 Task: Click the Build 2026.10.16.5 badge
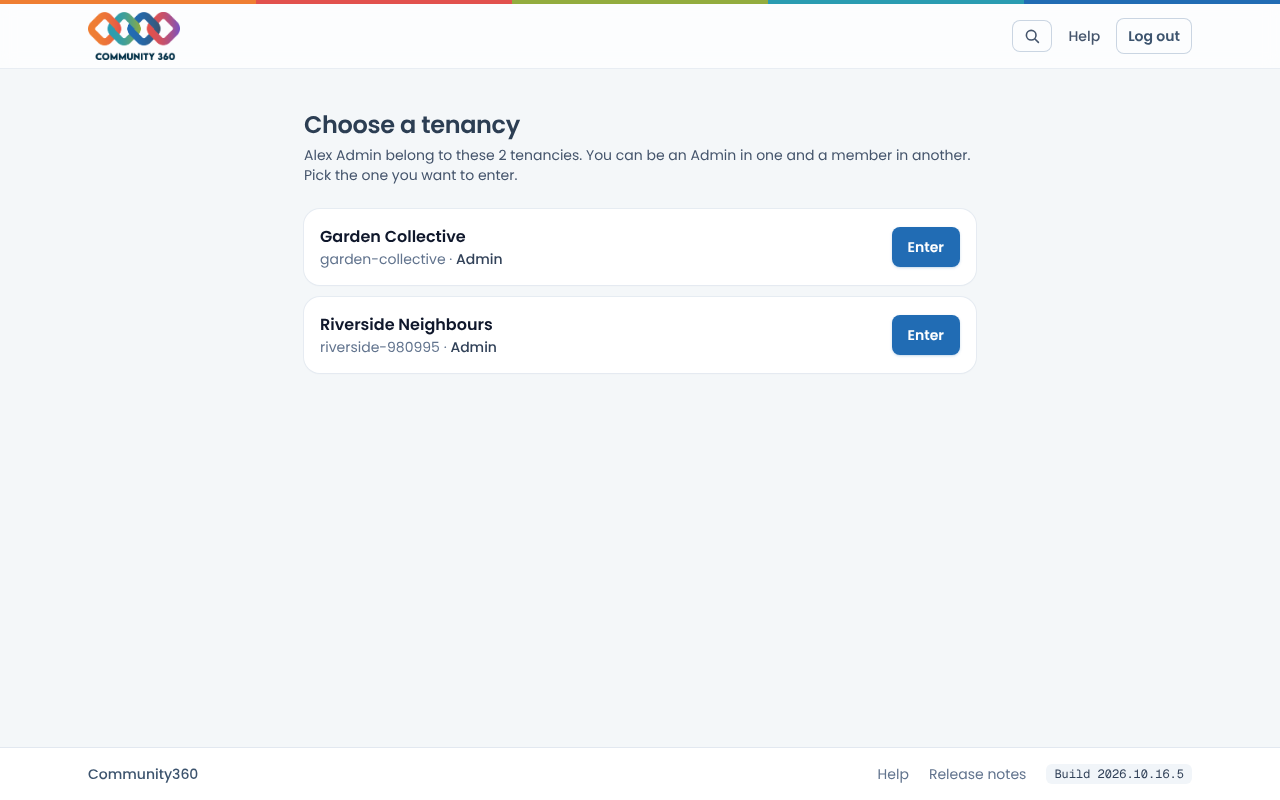[x=1119, y=774]
